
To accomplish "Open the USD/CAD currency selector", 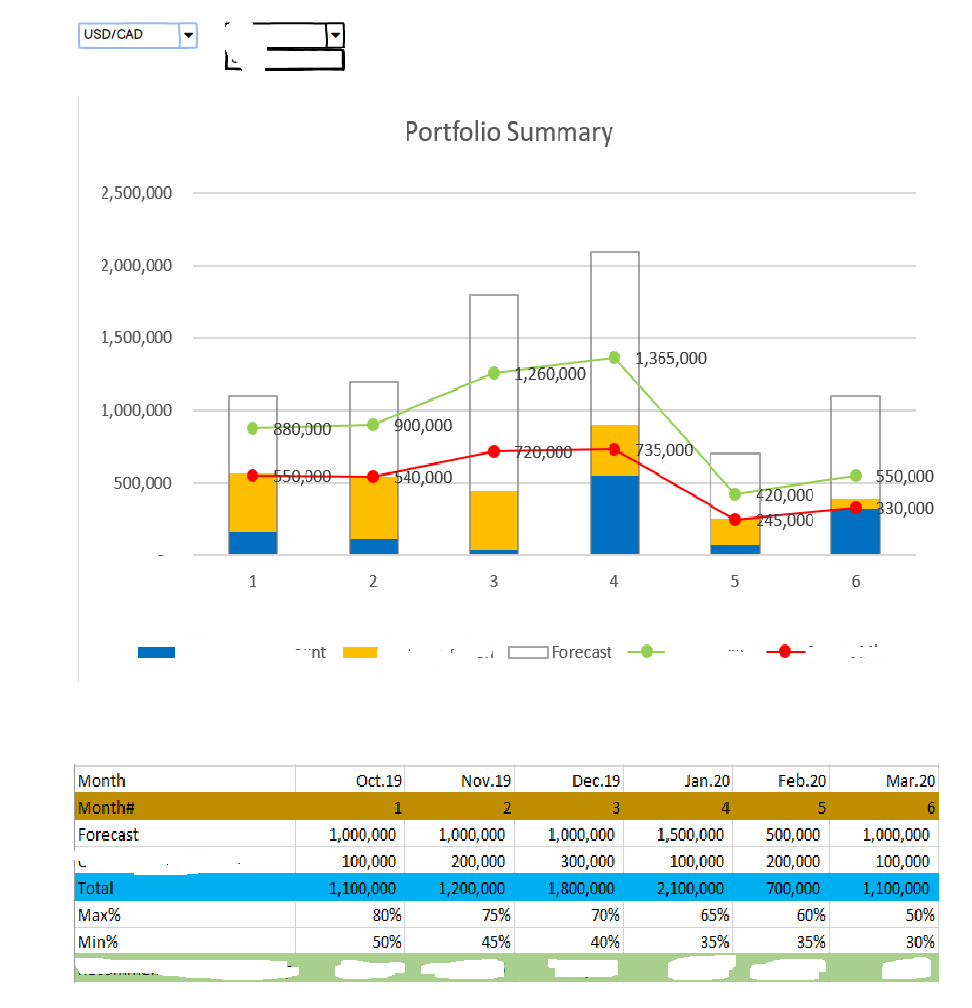I will 188,35.
